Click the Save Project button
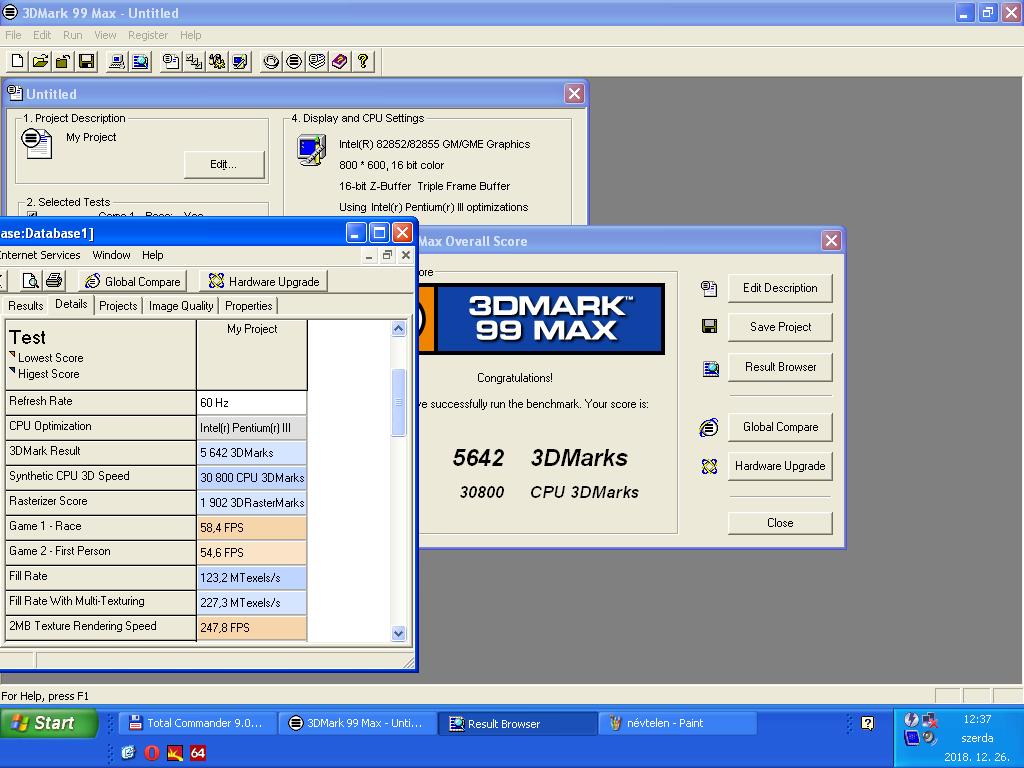Viewport: 1024px width, 768px height. click(780, 327)
